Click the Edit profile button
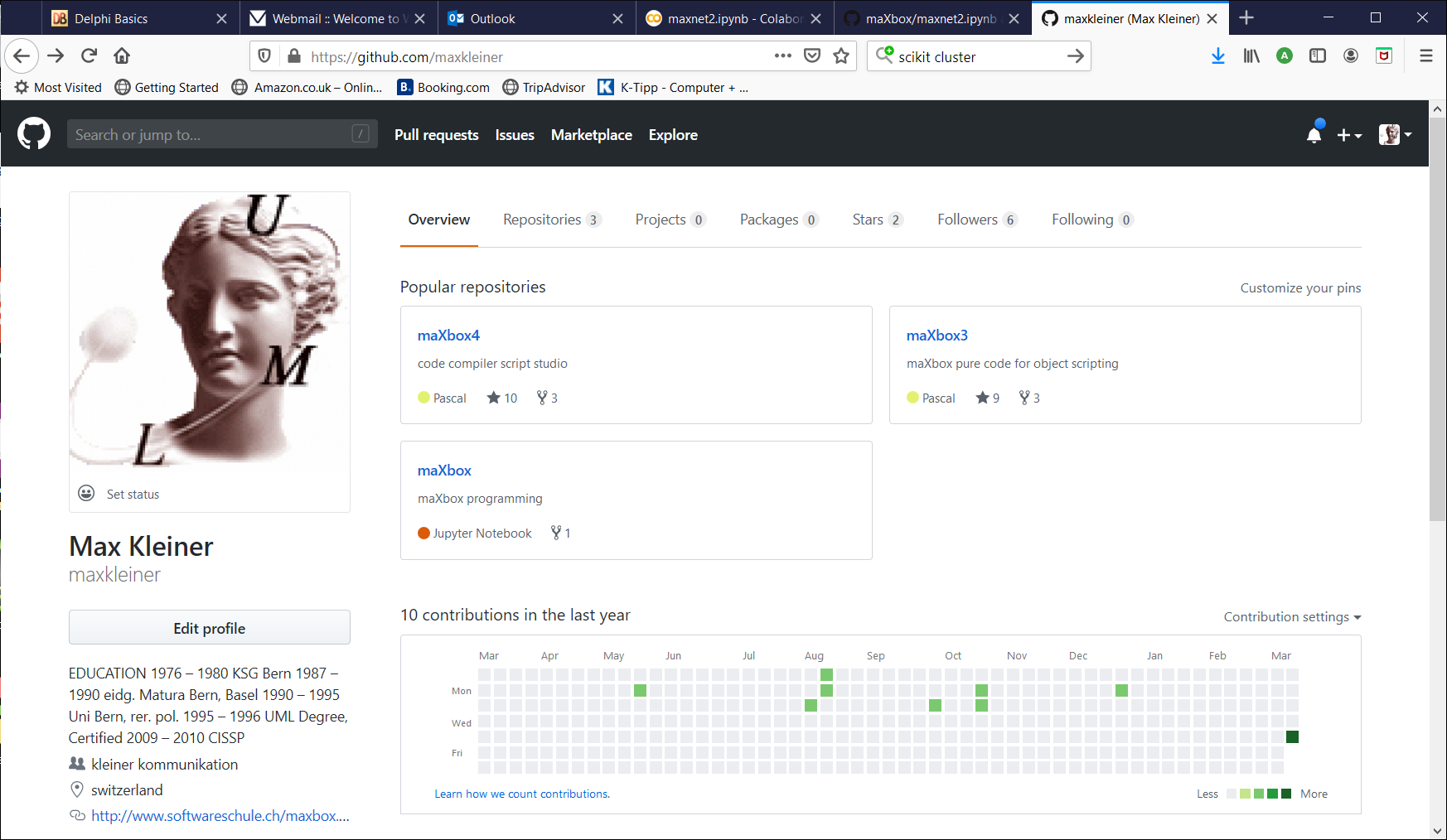This screenshot has width=1447, height=840. [x=209, y=627]
